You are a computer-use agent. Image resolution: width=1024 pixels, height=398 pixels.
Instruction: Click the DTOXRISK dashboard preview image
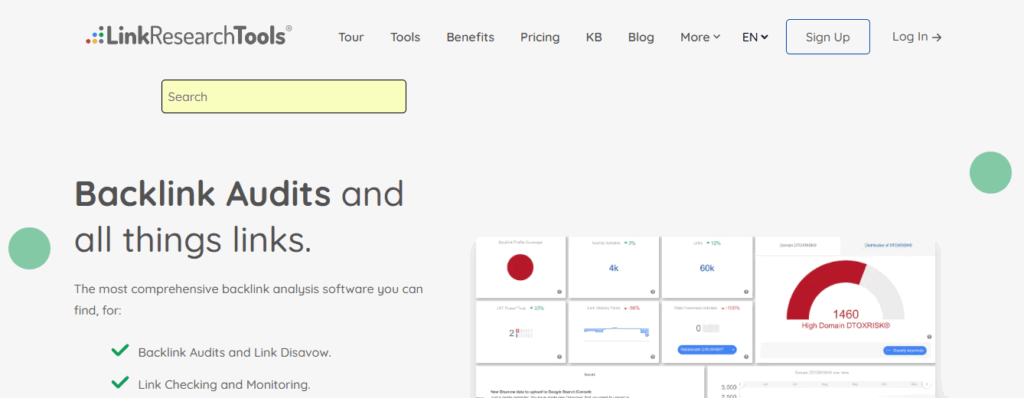click(705, 318)
